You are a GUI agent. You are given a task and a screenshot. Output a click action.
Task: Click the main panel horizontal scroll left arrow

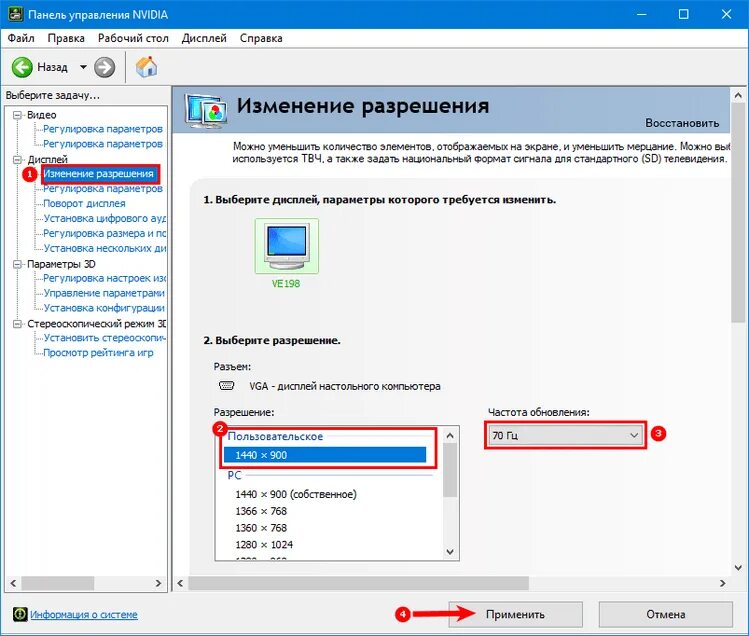pyautogui.click(x=180, y=583)
